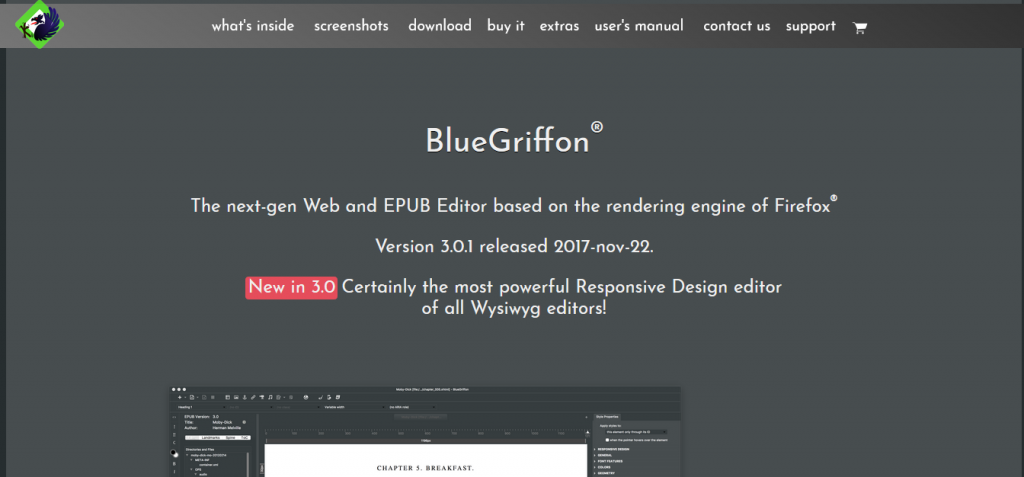
Task: Navigate to the contact us page
Action: click(x=737, y=26)
